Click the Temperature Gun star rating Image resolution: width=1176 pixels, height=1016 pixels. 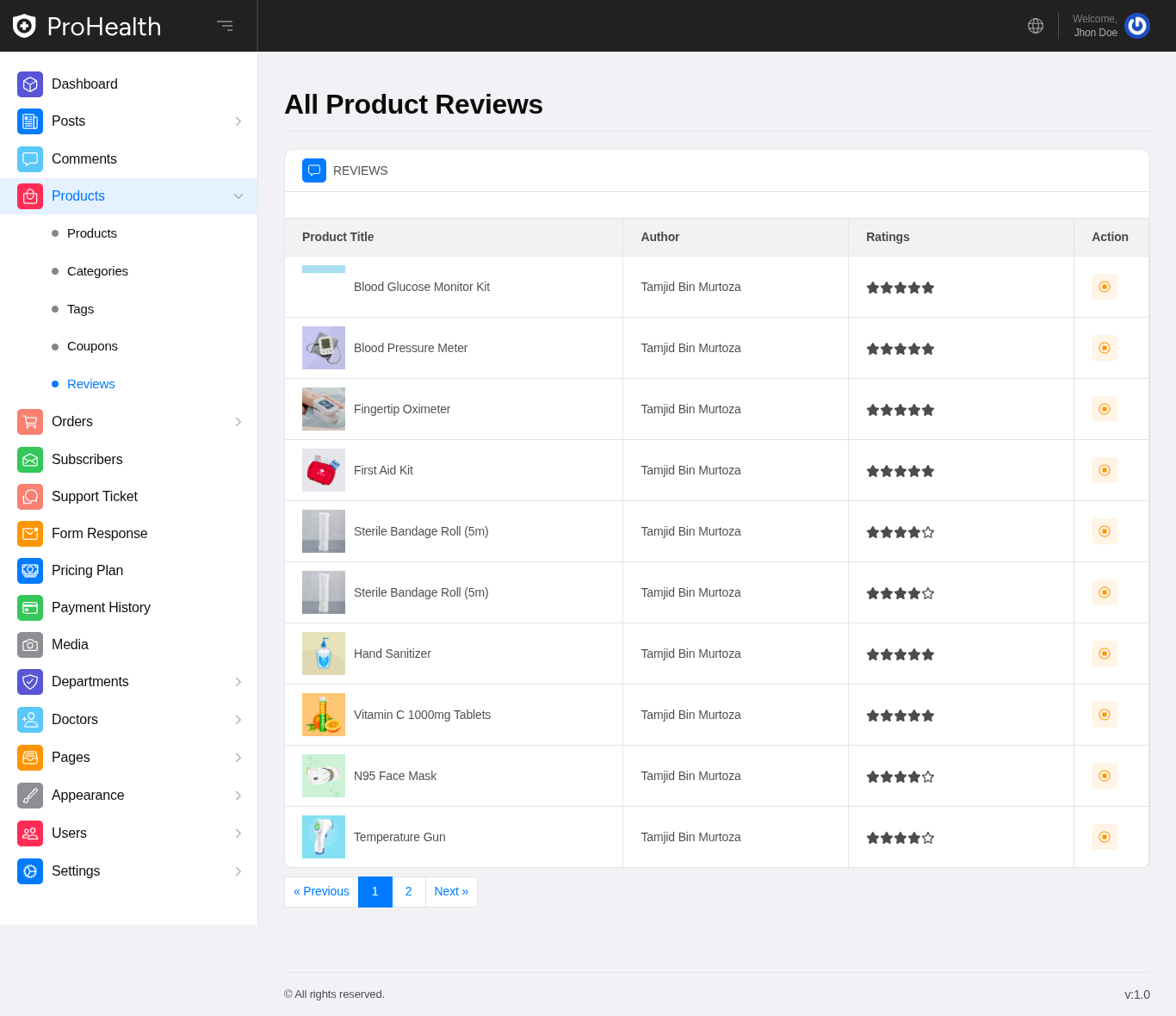(900, 838)
